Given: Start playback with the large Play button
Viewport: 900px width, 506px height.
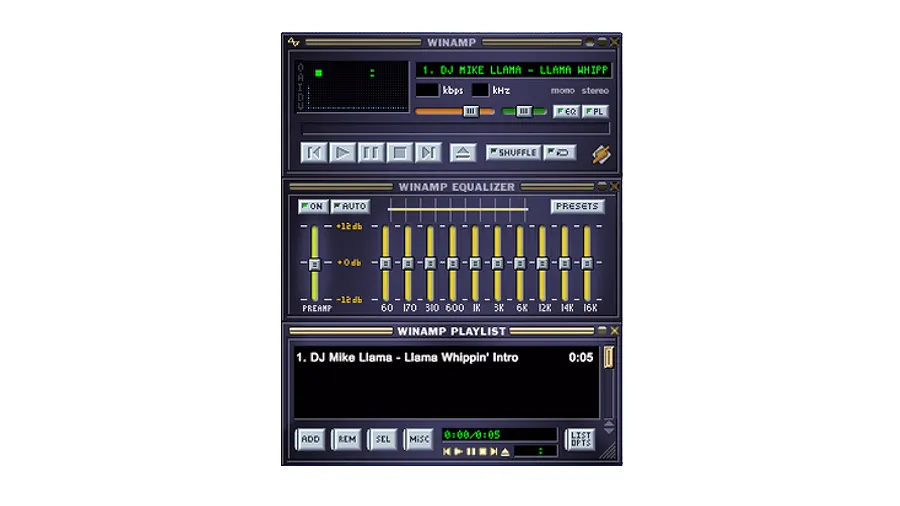Looking at the screenshot, I should click(343, 153).
